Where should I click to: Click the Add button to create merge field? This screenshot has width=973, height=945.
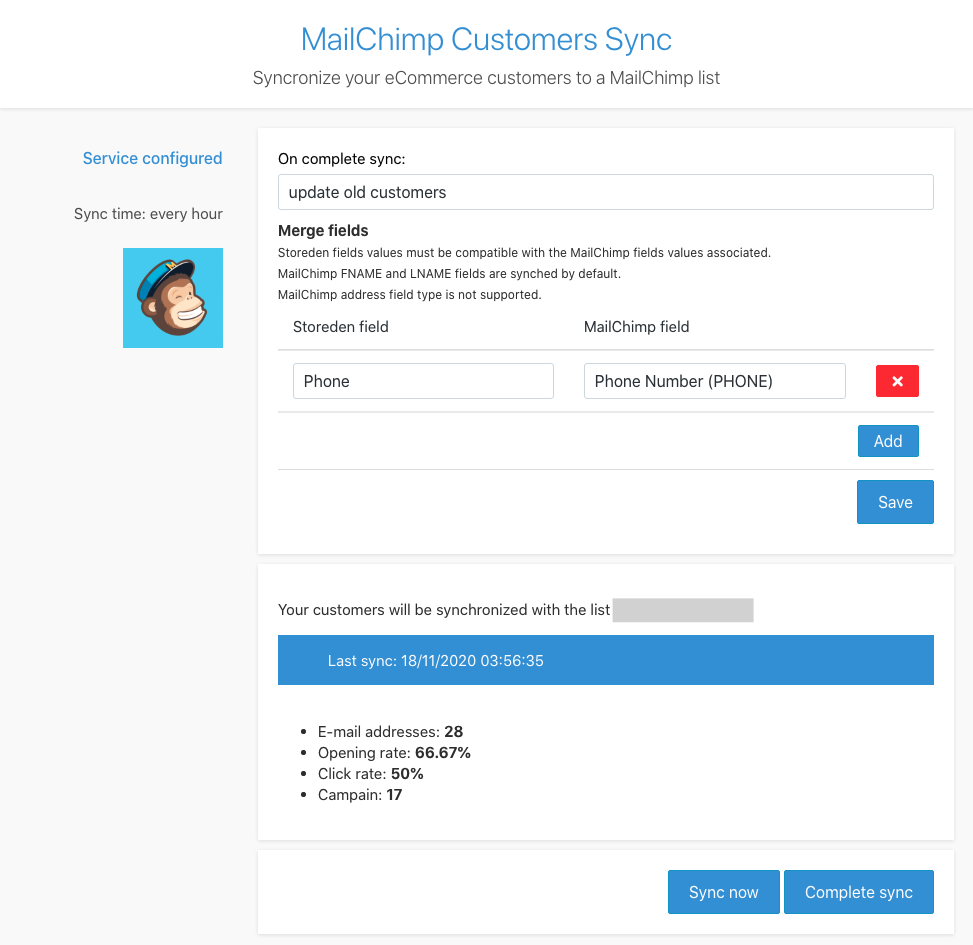pos(887,440)
